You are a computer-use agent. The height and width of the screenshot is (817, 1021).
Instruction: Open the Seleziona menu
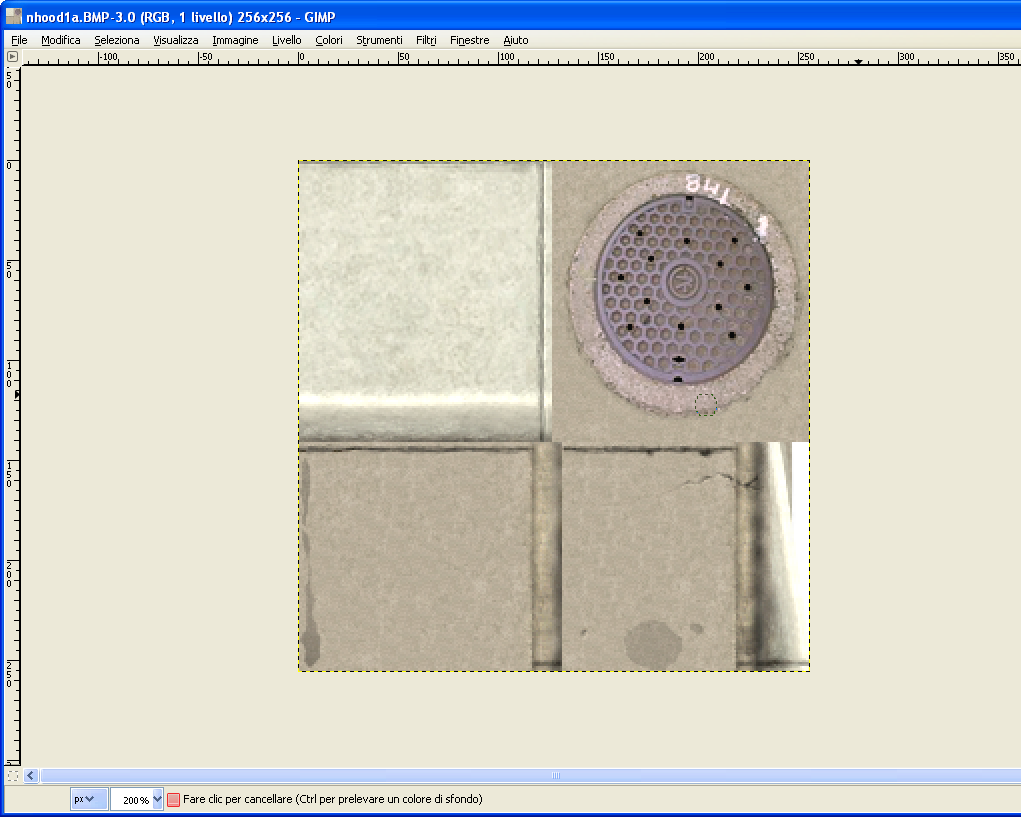(x=117, y=40)
